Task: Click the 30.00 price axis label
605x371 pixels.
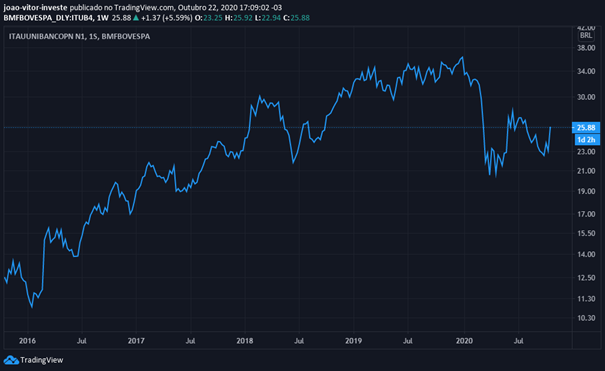Action: pyautogui.click(x=586, y=97)
